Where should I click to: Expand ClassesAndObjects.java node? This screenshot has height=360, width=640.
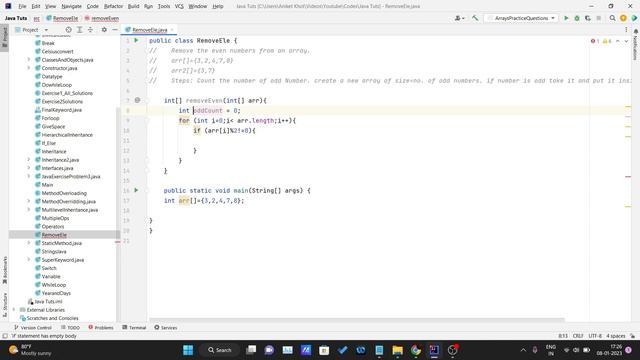29,60
